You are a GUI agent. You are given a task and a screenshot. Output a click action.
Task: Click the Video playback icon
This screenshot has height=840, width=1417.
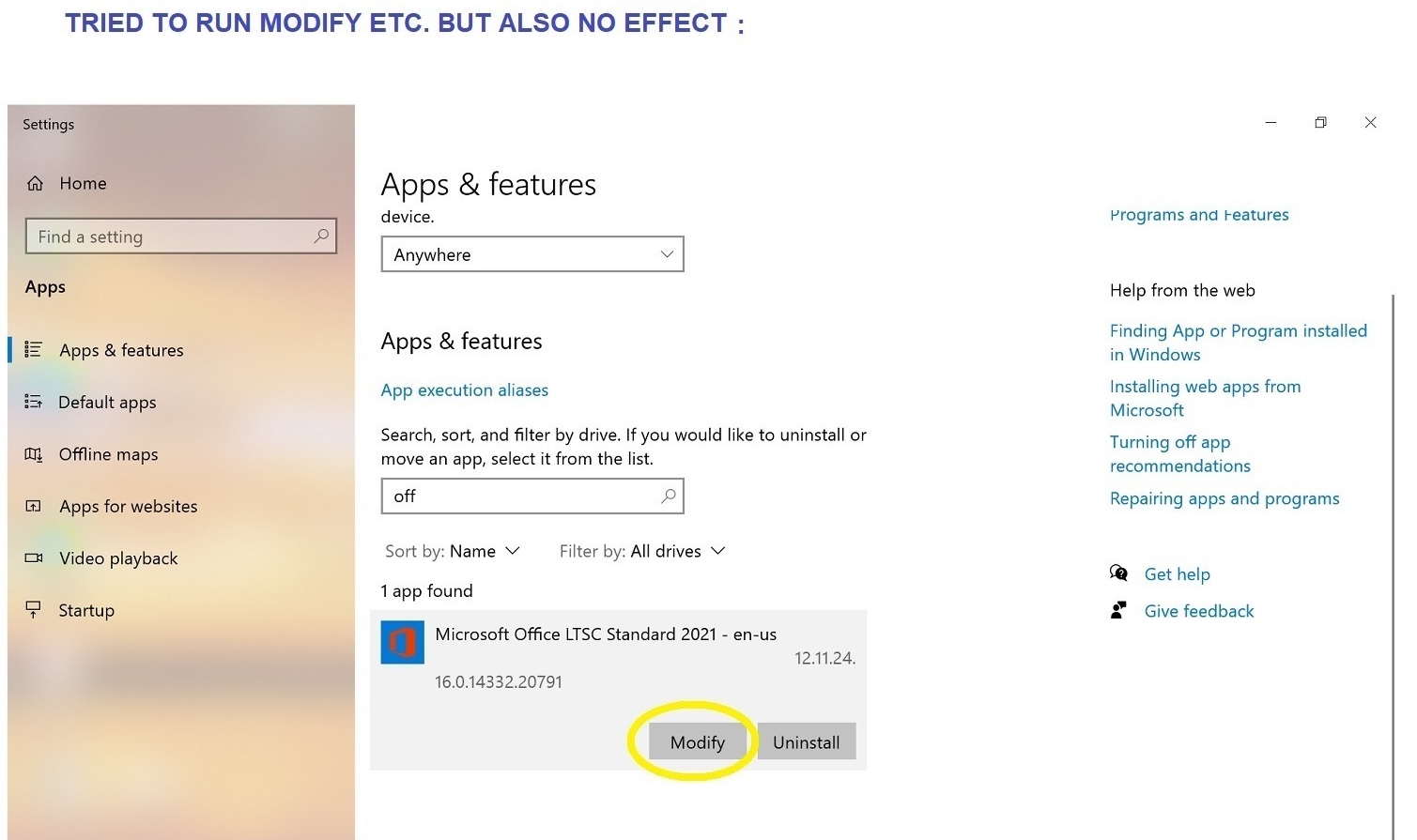33,557
